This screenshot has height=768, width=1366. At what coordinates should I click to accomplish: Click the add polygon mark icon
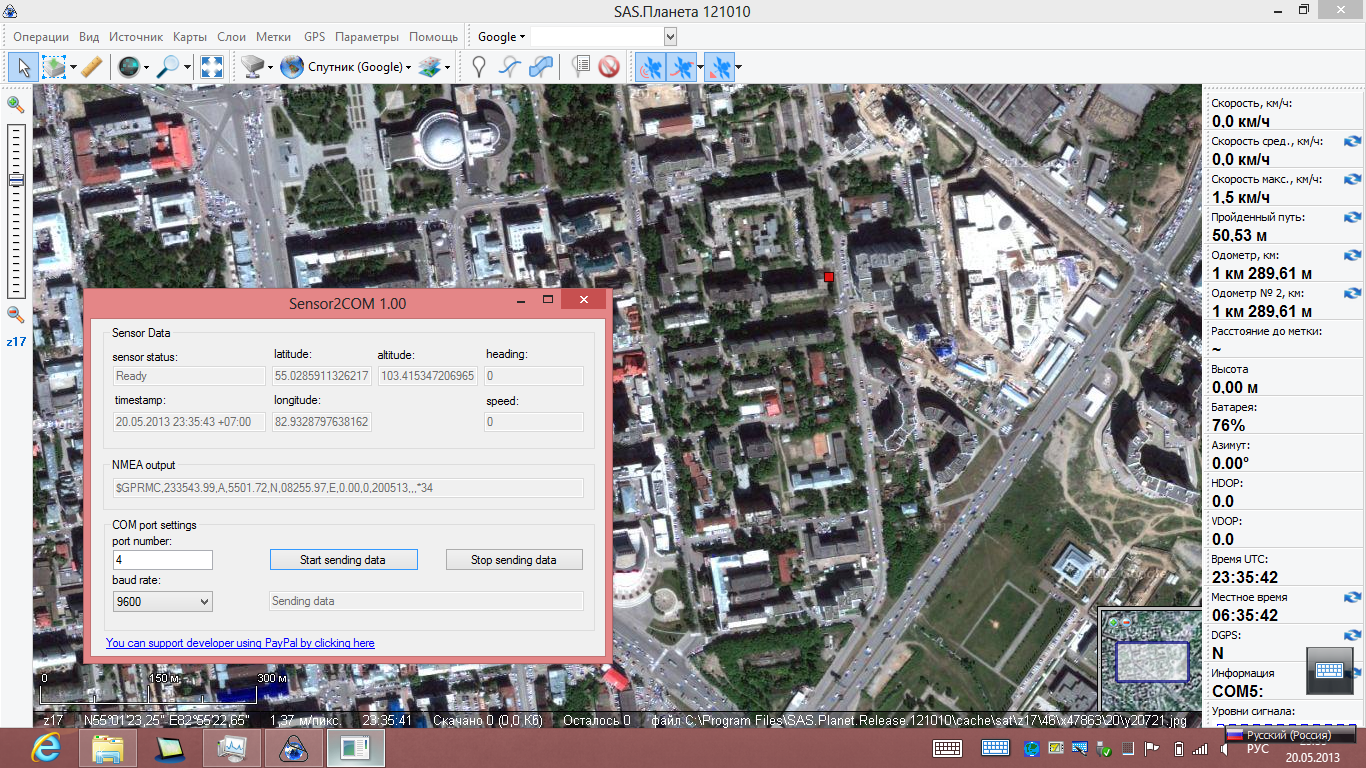pos(541,67)
